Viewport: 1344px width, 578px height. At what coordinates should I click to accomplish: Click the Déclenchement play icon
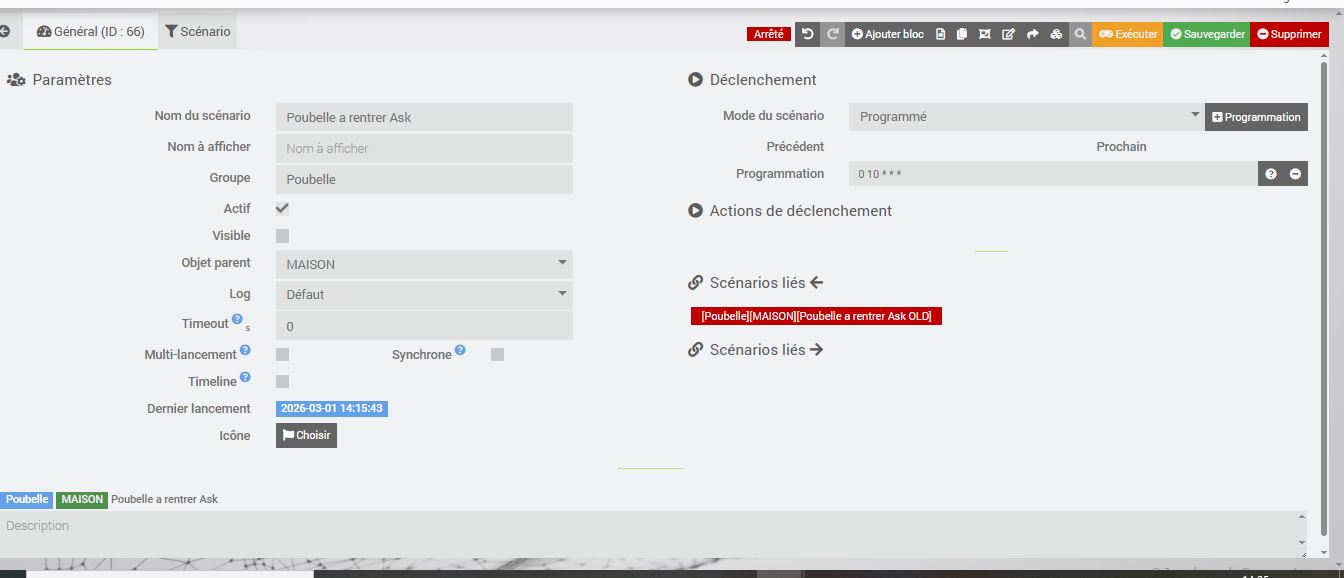coord(696,80)
